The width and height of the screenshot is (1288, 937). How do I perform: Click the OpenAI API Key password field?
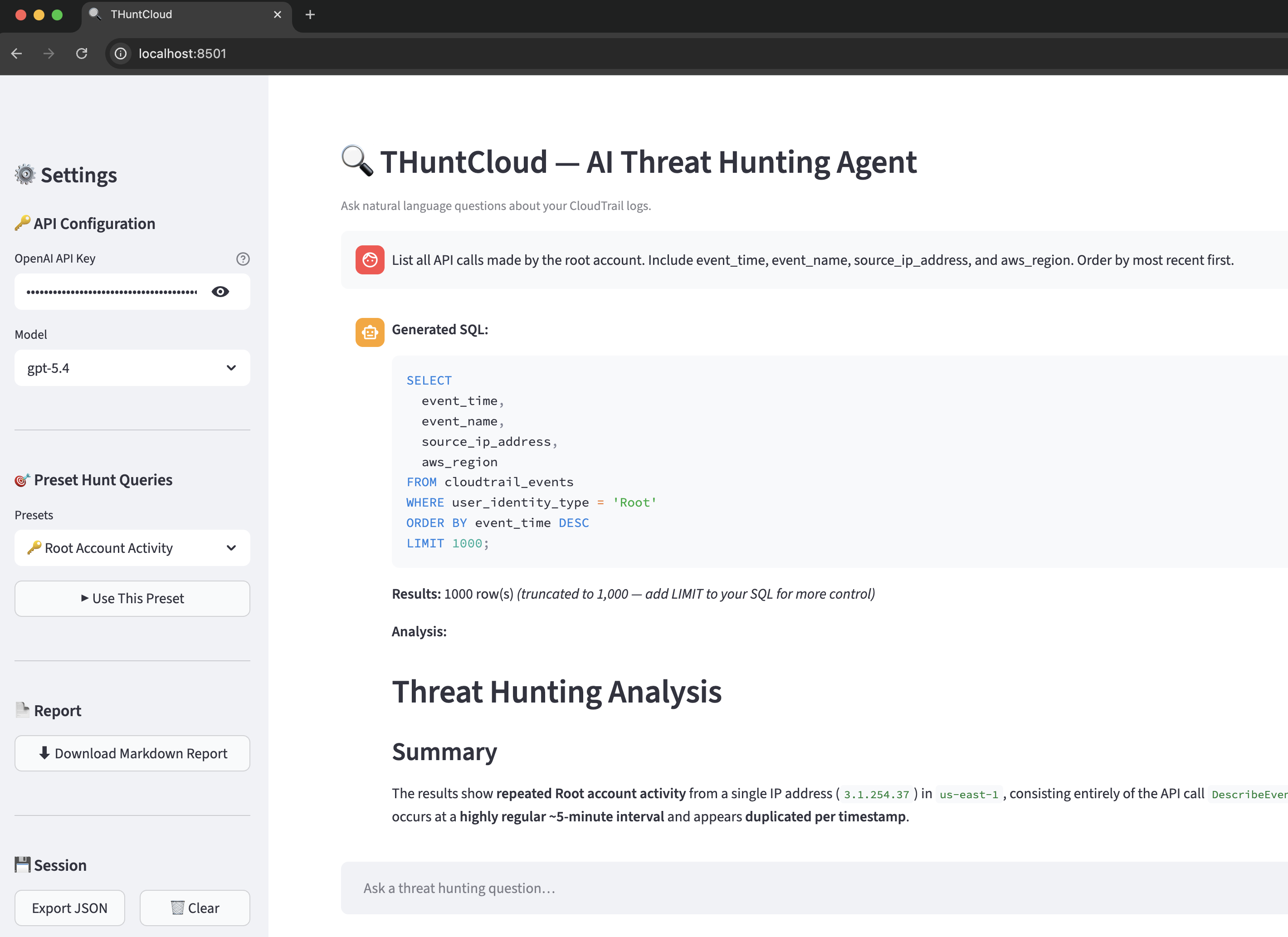(x=111, y=292)
